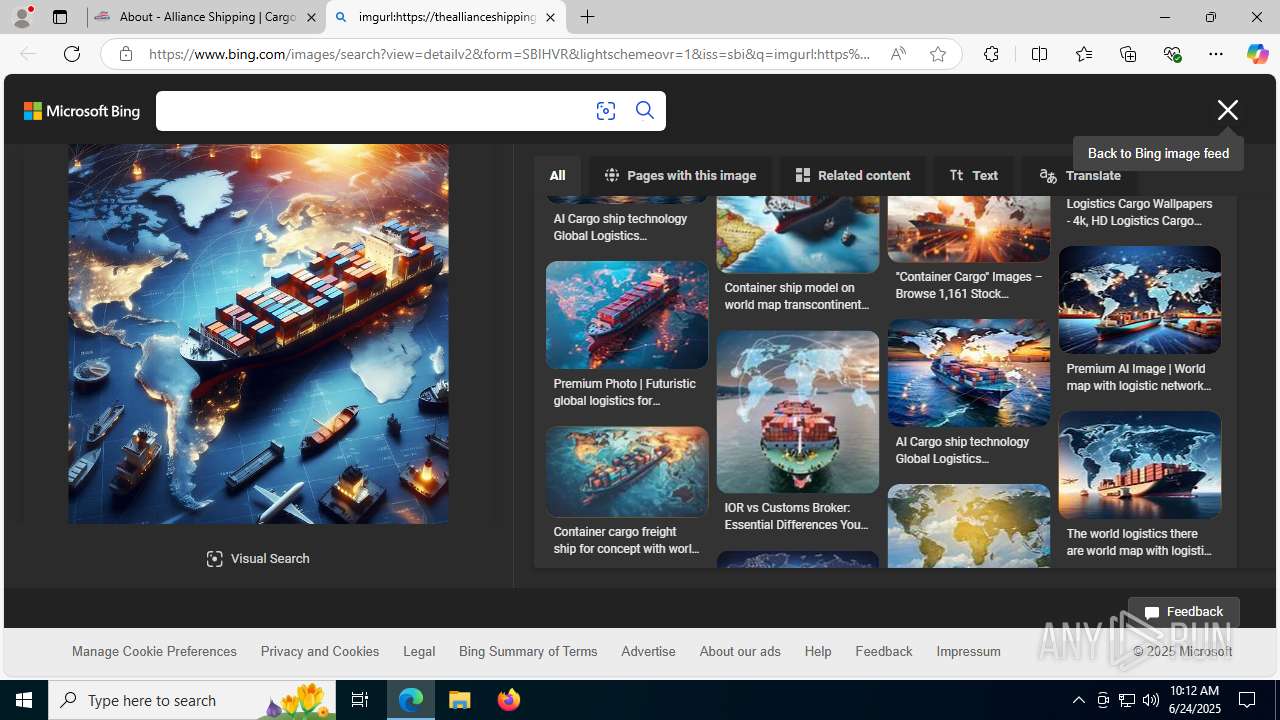Open File Explorer from taskbar
This screenshot has height=720, width=1280.
pyautogui.click(x=460, y=700)
